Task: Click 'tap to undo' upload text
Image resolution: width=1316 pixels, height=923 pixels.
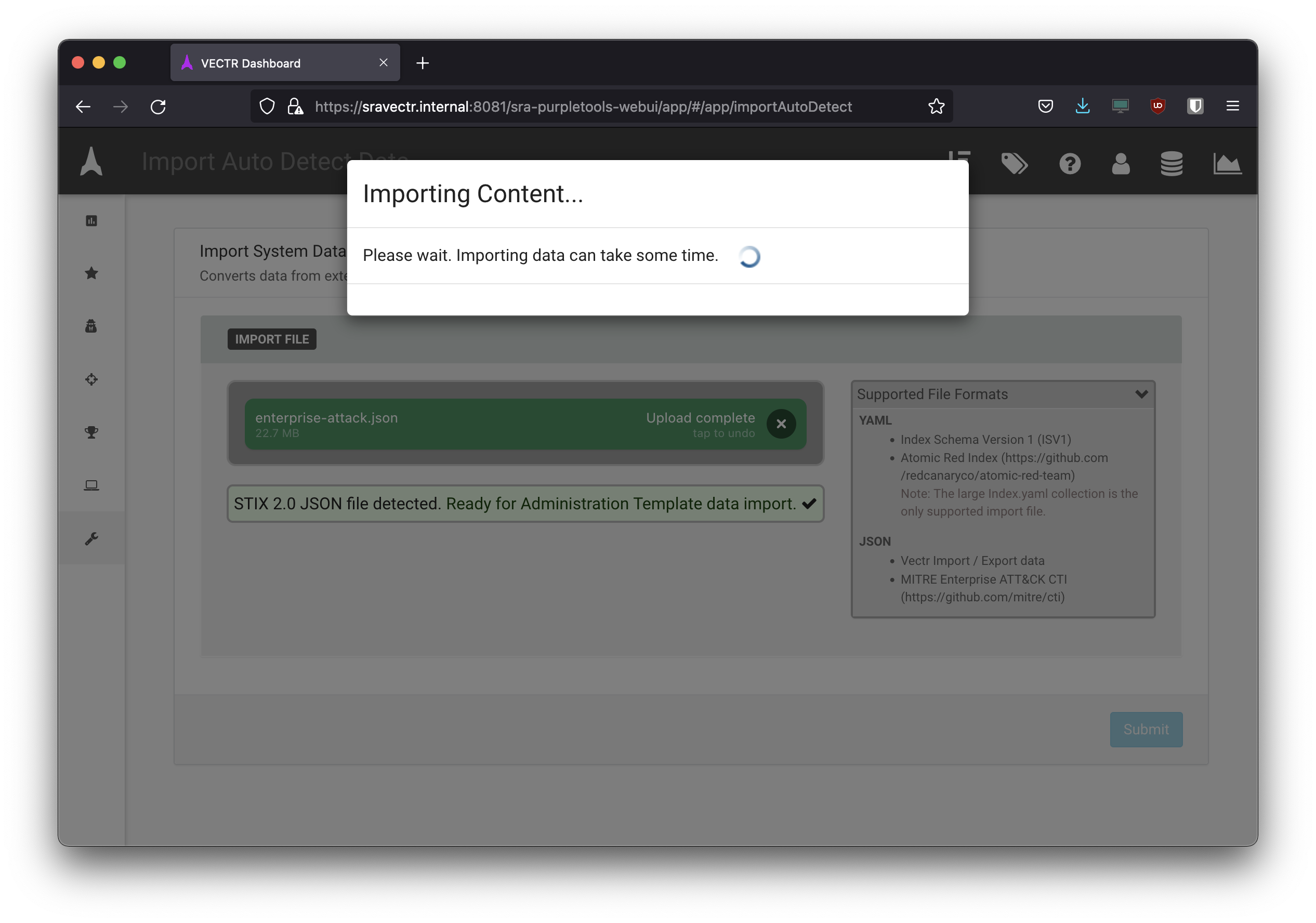Action: [x=723, y=433]
